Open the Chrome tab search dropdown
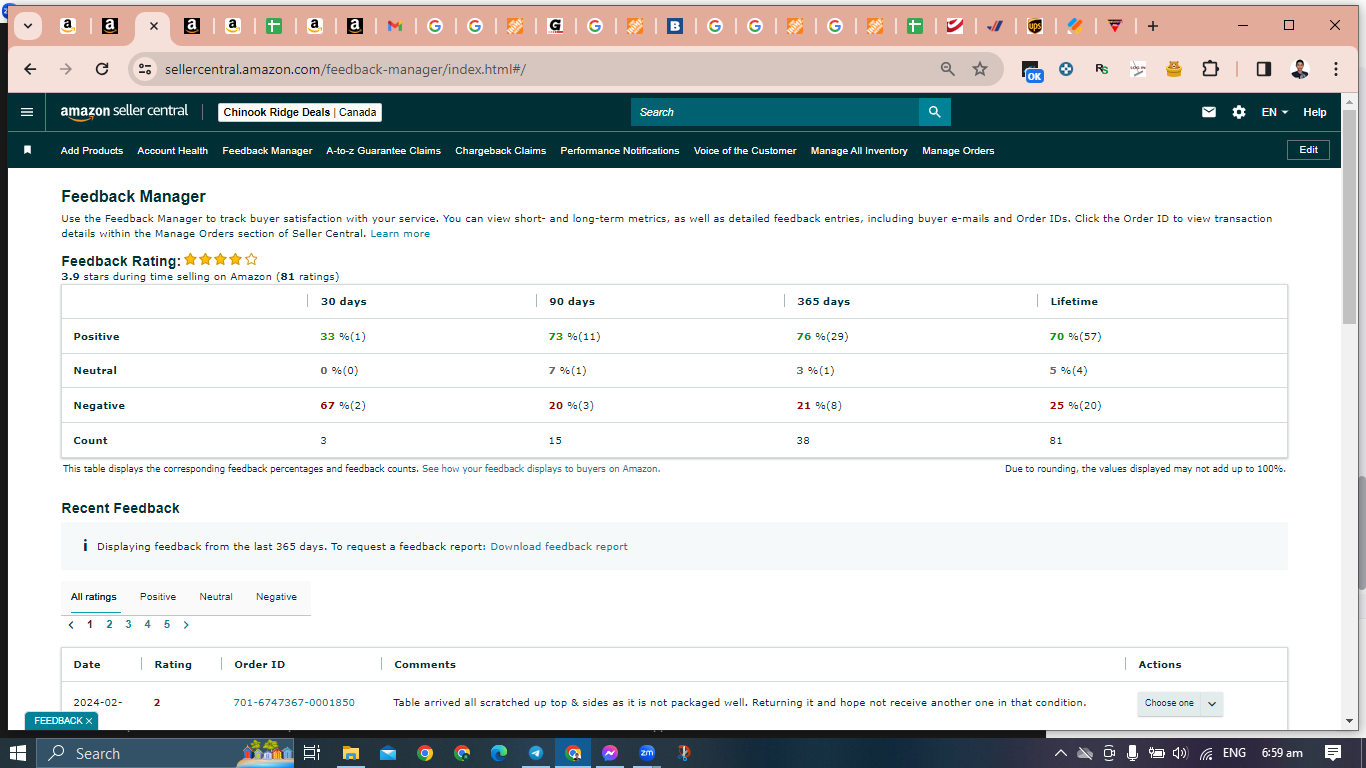1366x768 pixels. click(x=27, y=26)
